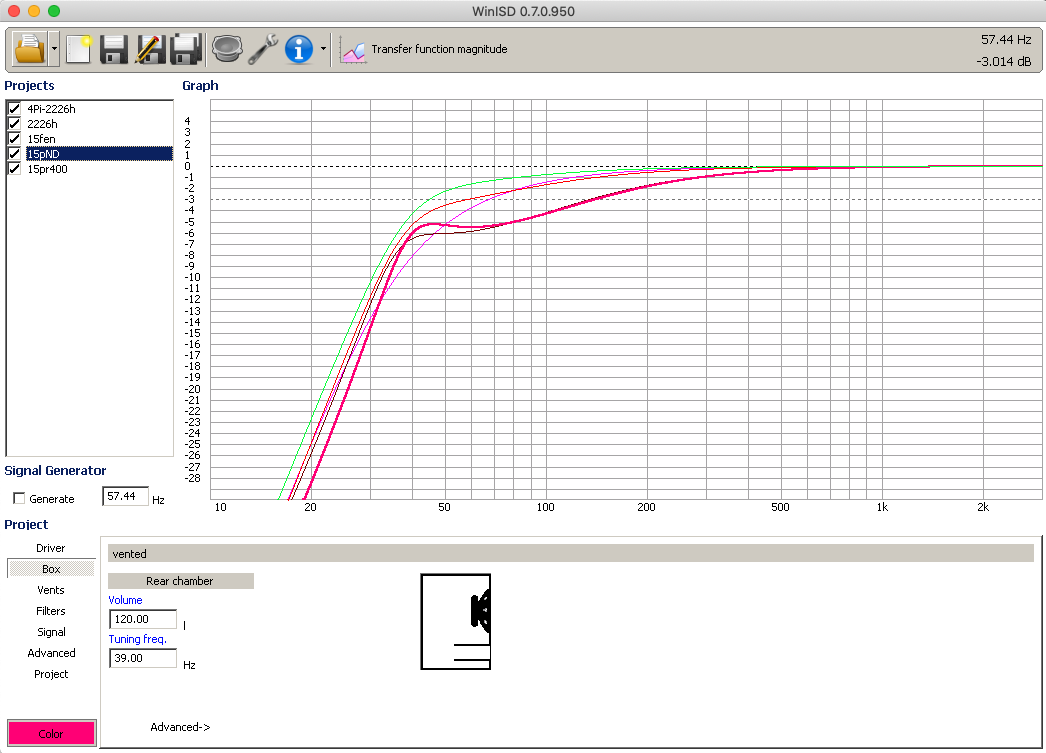Toggle the 15pND project checkbox
Screen dimensions: 1046x753
(14, 154)
